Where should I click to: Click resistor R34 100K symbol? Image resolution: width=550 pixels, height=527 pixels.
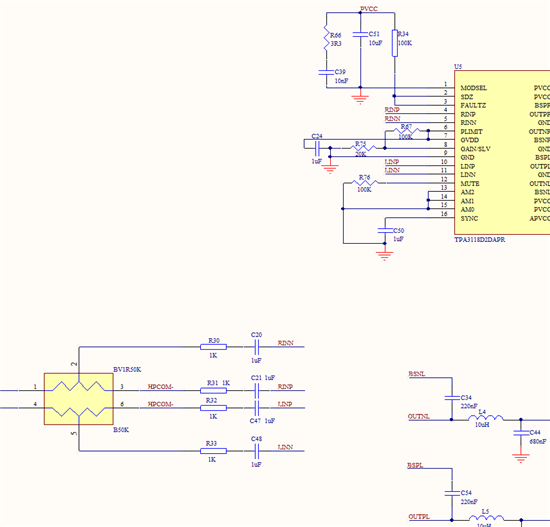(x=395, y=43)
